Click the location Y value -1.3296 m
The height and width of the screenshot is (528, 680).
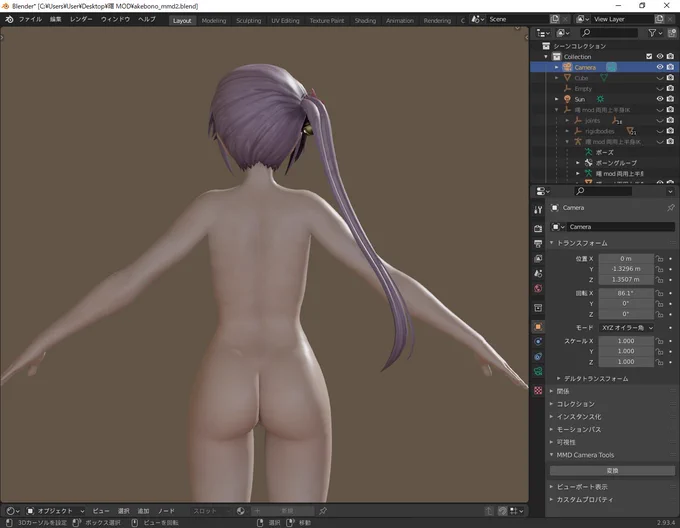tap(626, 269)
